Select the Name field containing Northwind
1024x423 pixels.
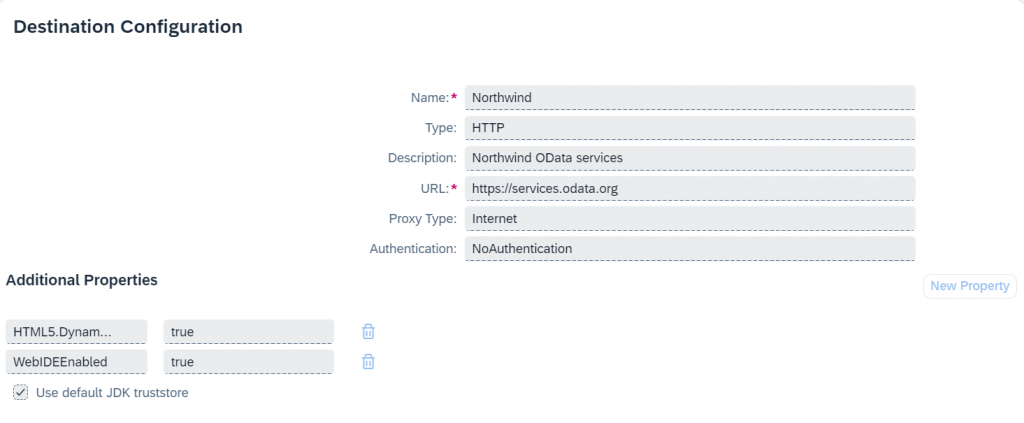coord(690,98)
